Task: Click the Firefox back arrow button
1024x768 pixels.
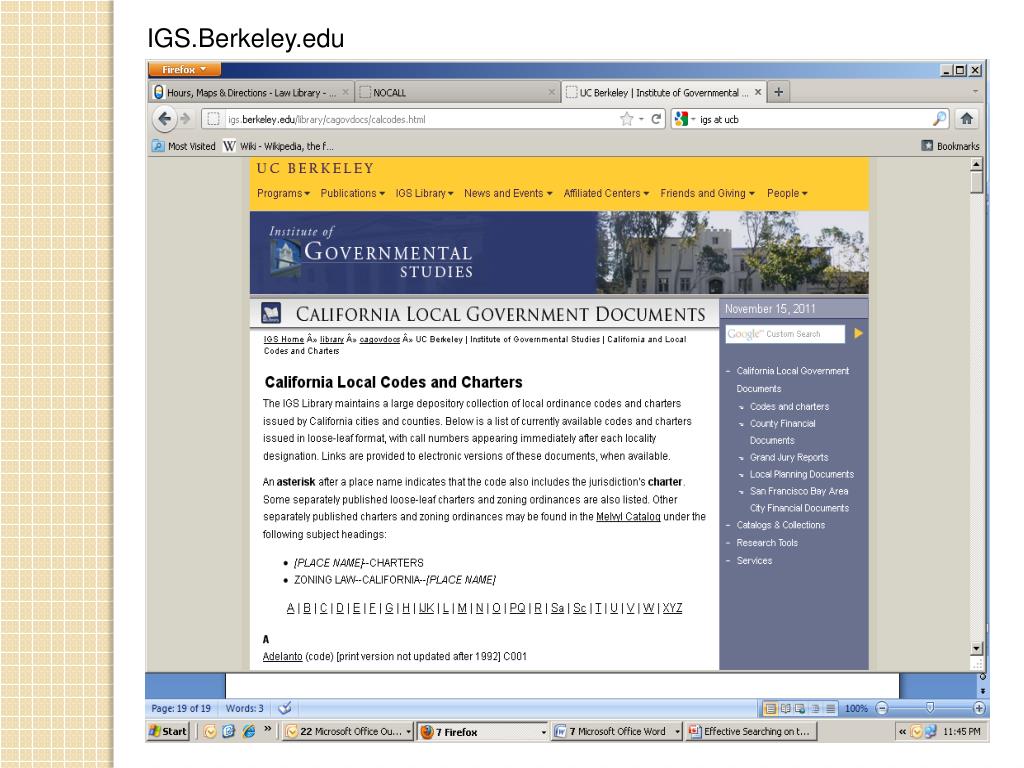Action: pyautogui.click(x=165, y=119)
